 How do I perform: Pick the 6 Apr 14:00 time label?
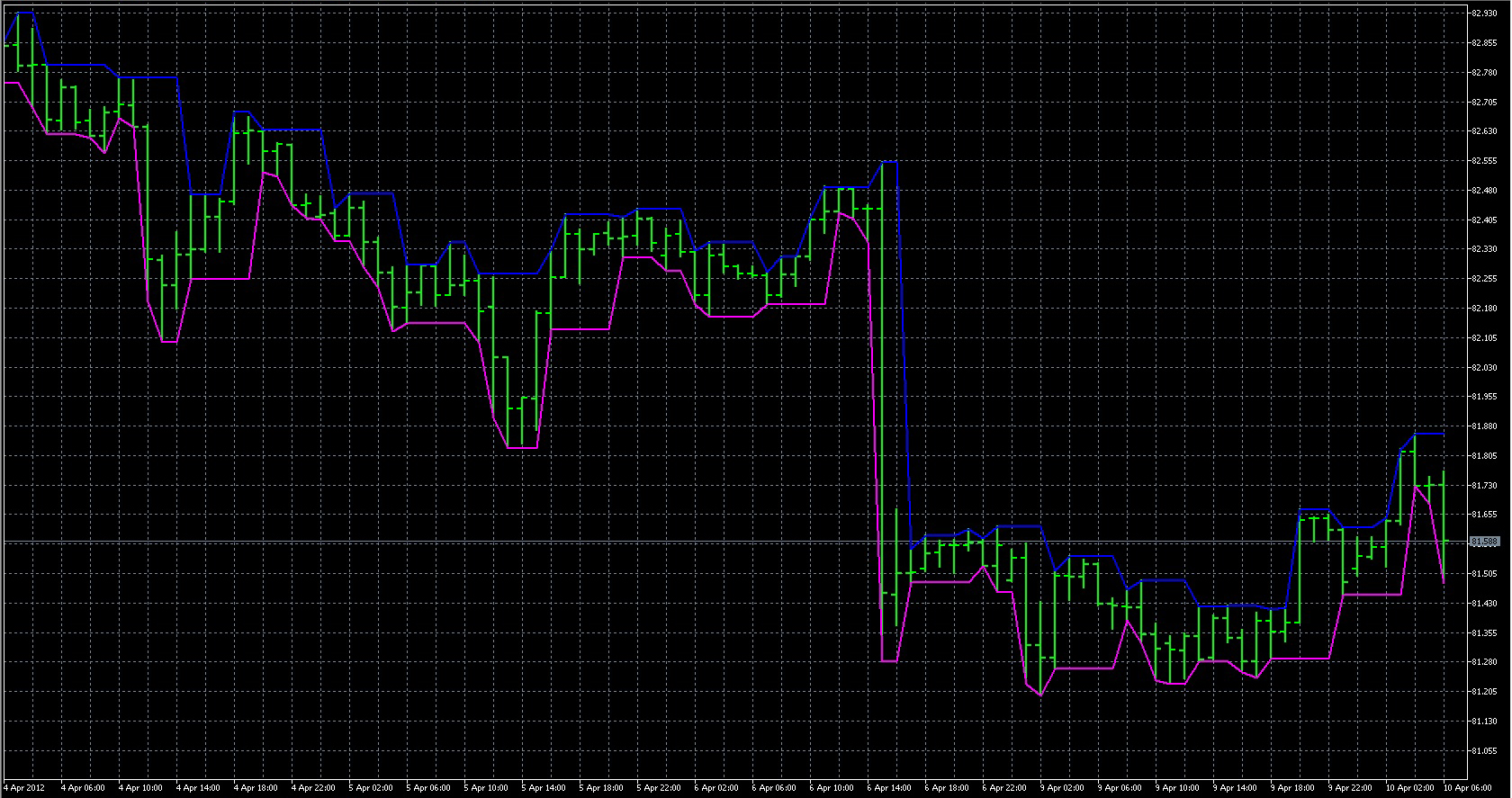(x=889, y=788)
